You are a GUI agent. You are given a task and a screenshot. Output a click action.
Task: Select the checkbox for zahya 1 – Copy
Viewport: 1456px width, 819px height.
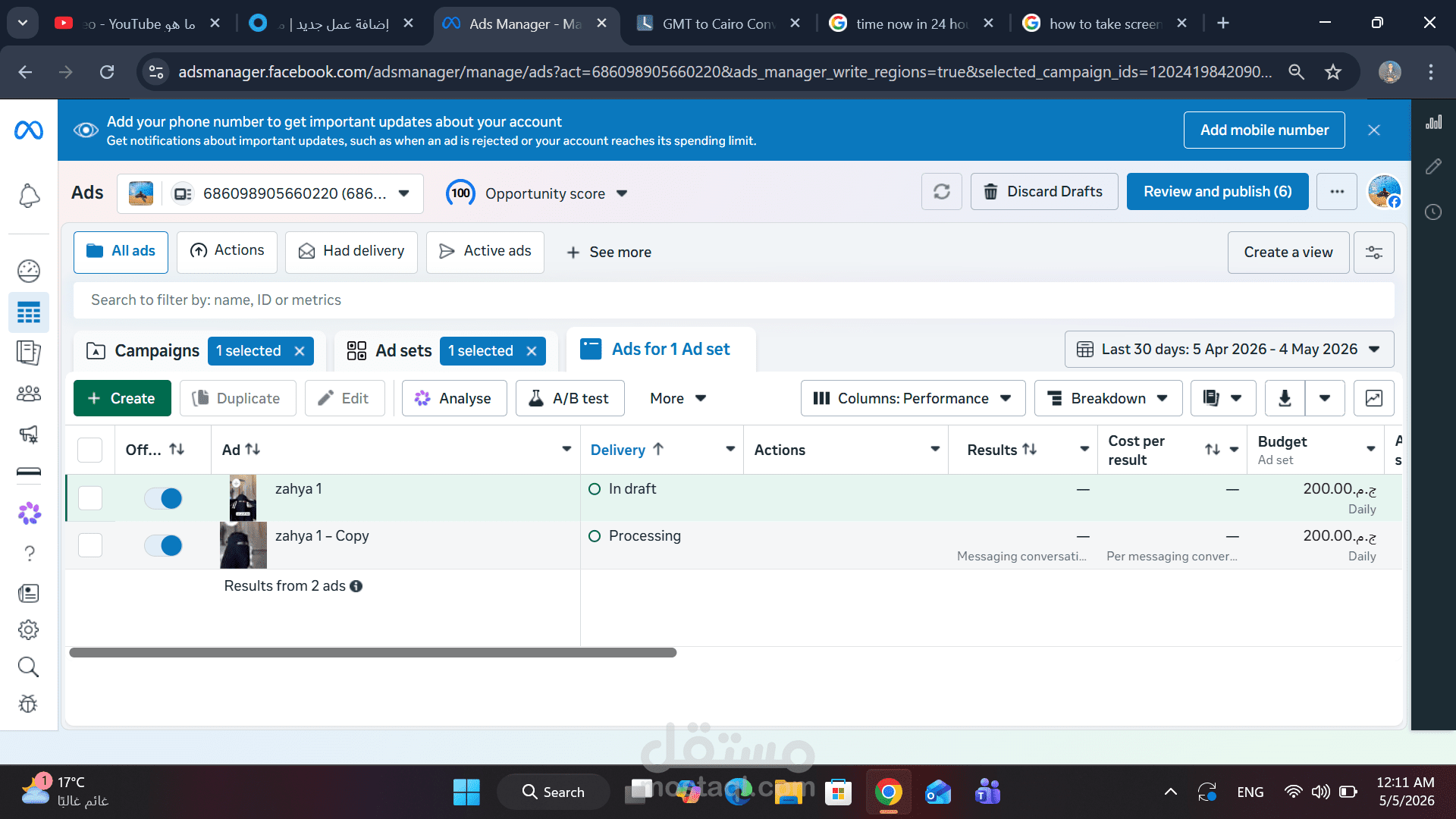pos(90,545)
